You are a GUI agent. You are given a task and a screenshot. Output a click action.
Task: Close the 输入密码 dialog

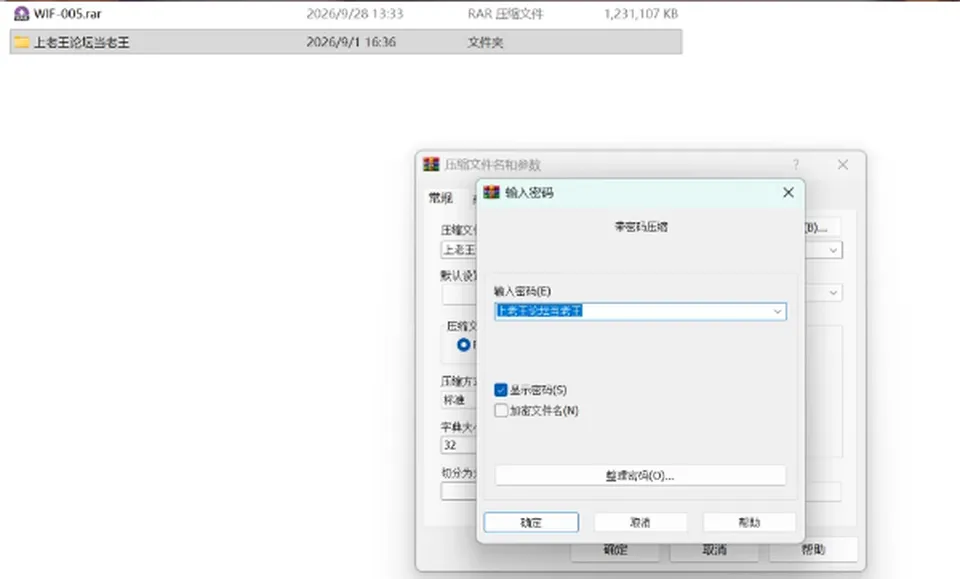click(788, 193)
